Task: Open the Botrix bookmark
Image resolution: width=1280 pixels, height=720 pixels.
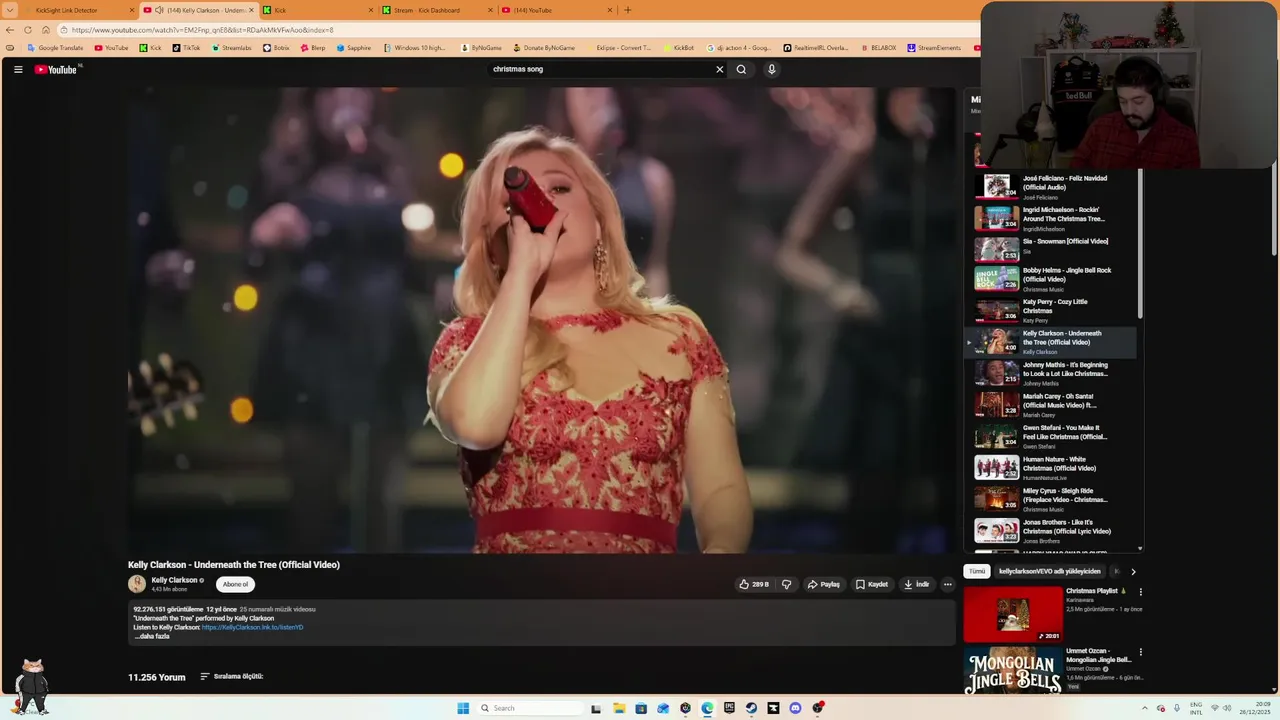Action: [x=276, y=48]
